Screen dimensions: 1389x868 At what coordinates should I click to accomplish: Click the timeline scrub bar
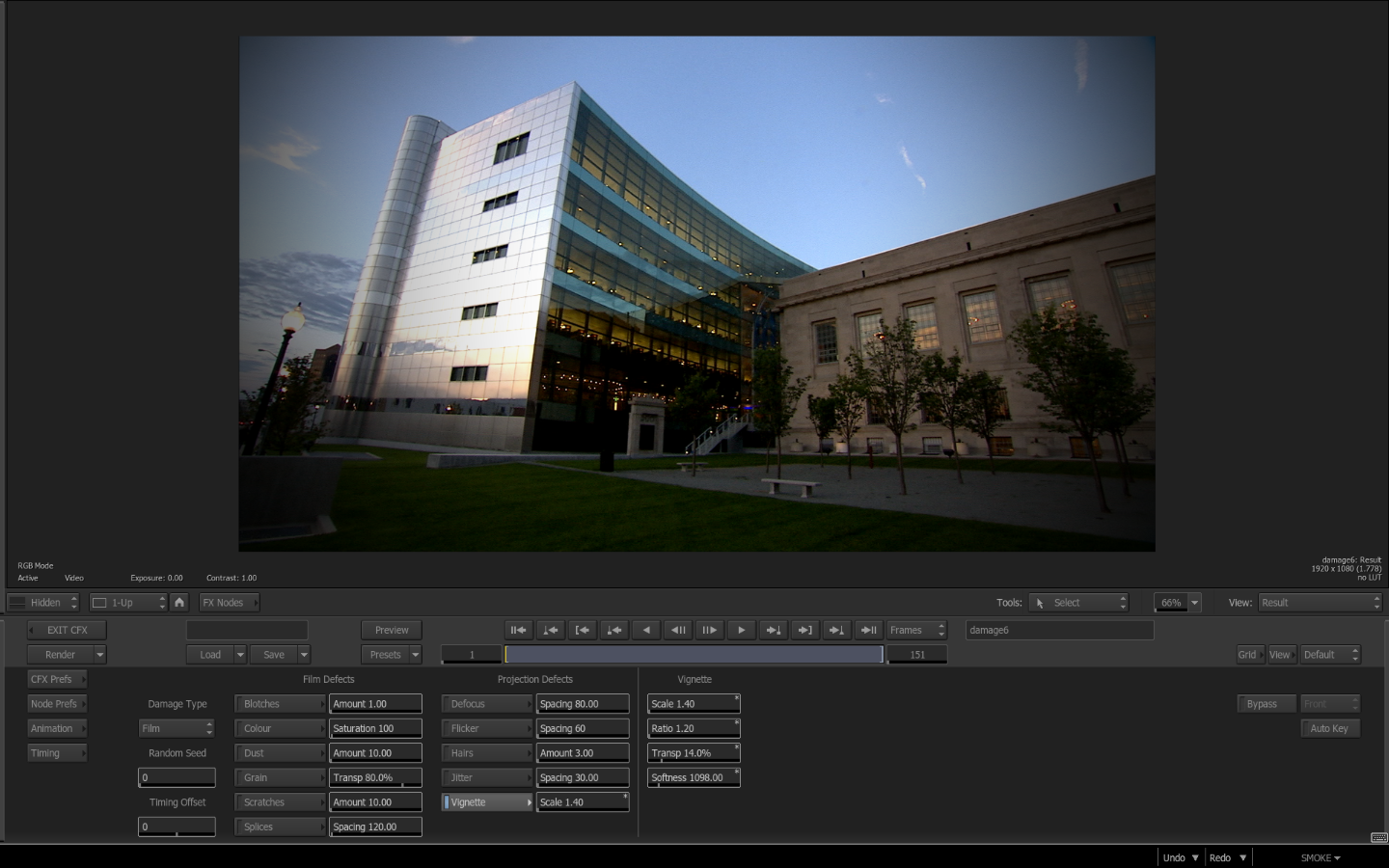693,655
